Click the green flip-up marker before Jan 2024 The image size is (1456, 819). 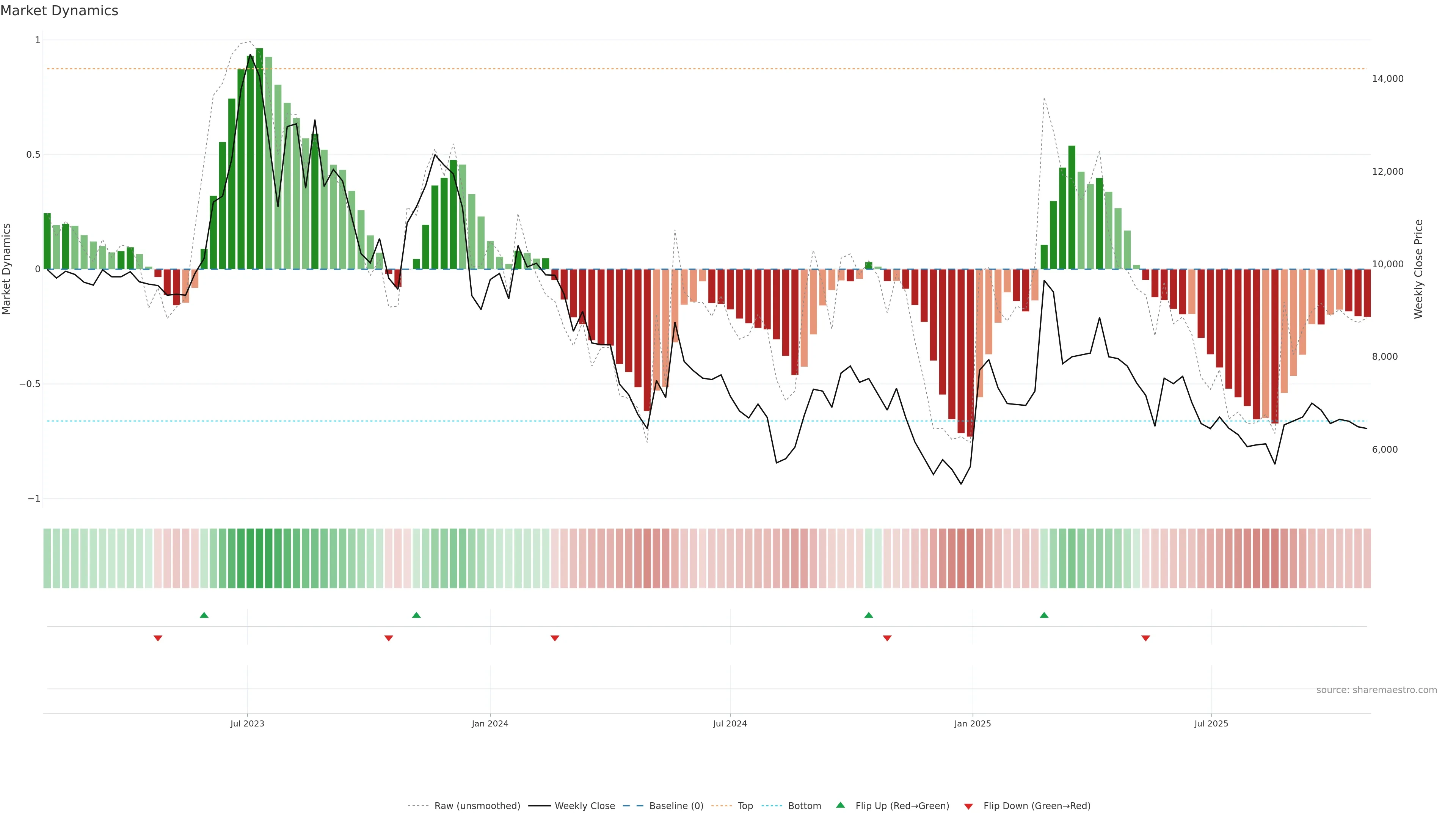pos(417,615)
